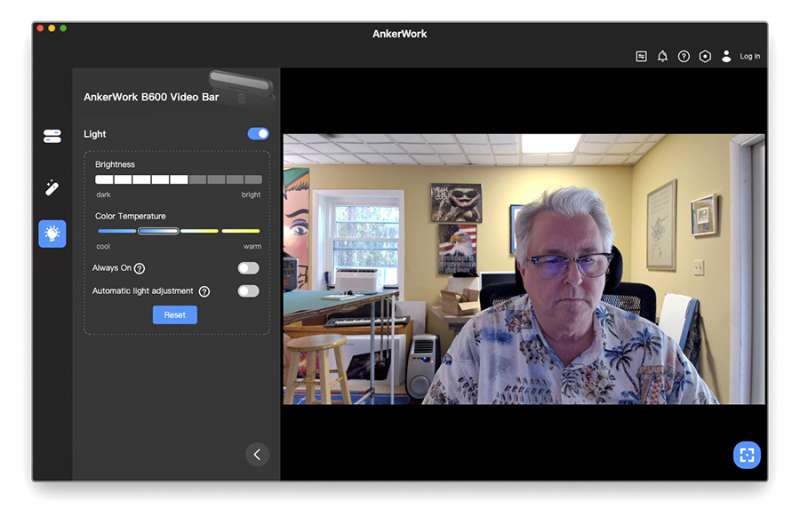Click the AnkerWork B600 Video Bar title
Screen dimensions: 800x524
[151, 97]
